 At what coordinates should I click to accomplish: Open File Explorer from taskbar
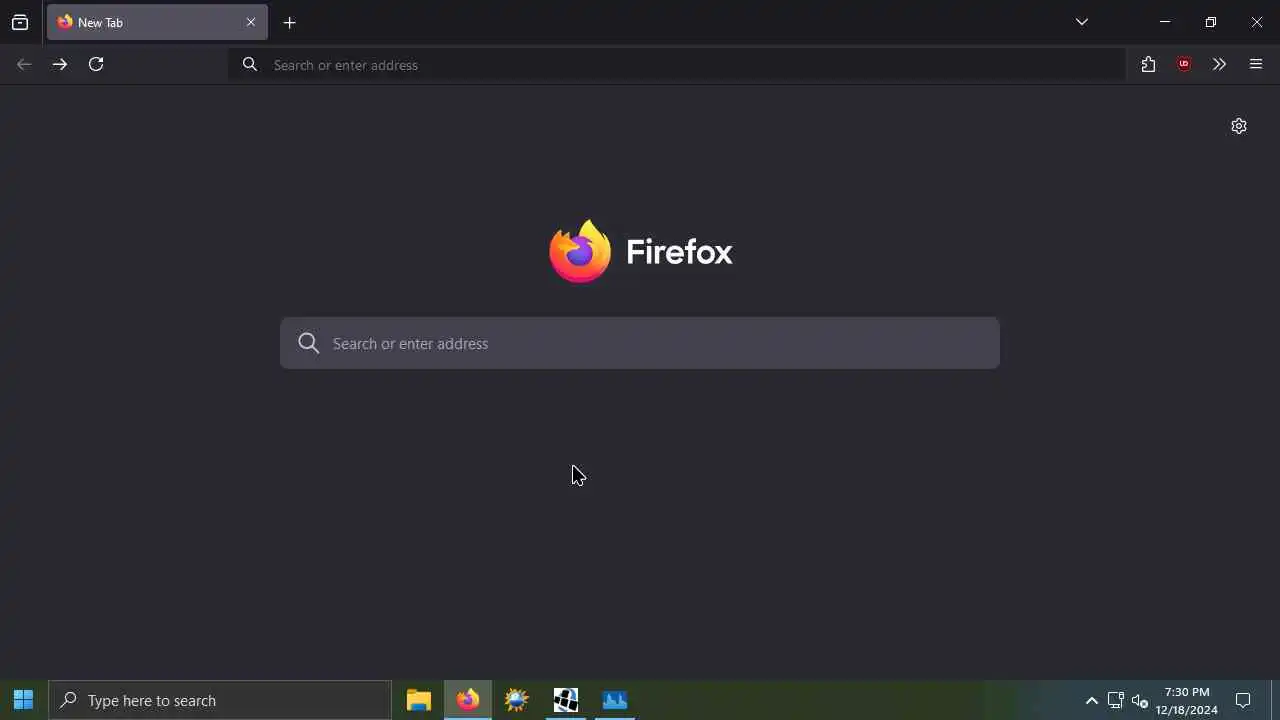tap(418, 700)
